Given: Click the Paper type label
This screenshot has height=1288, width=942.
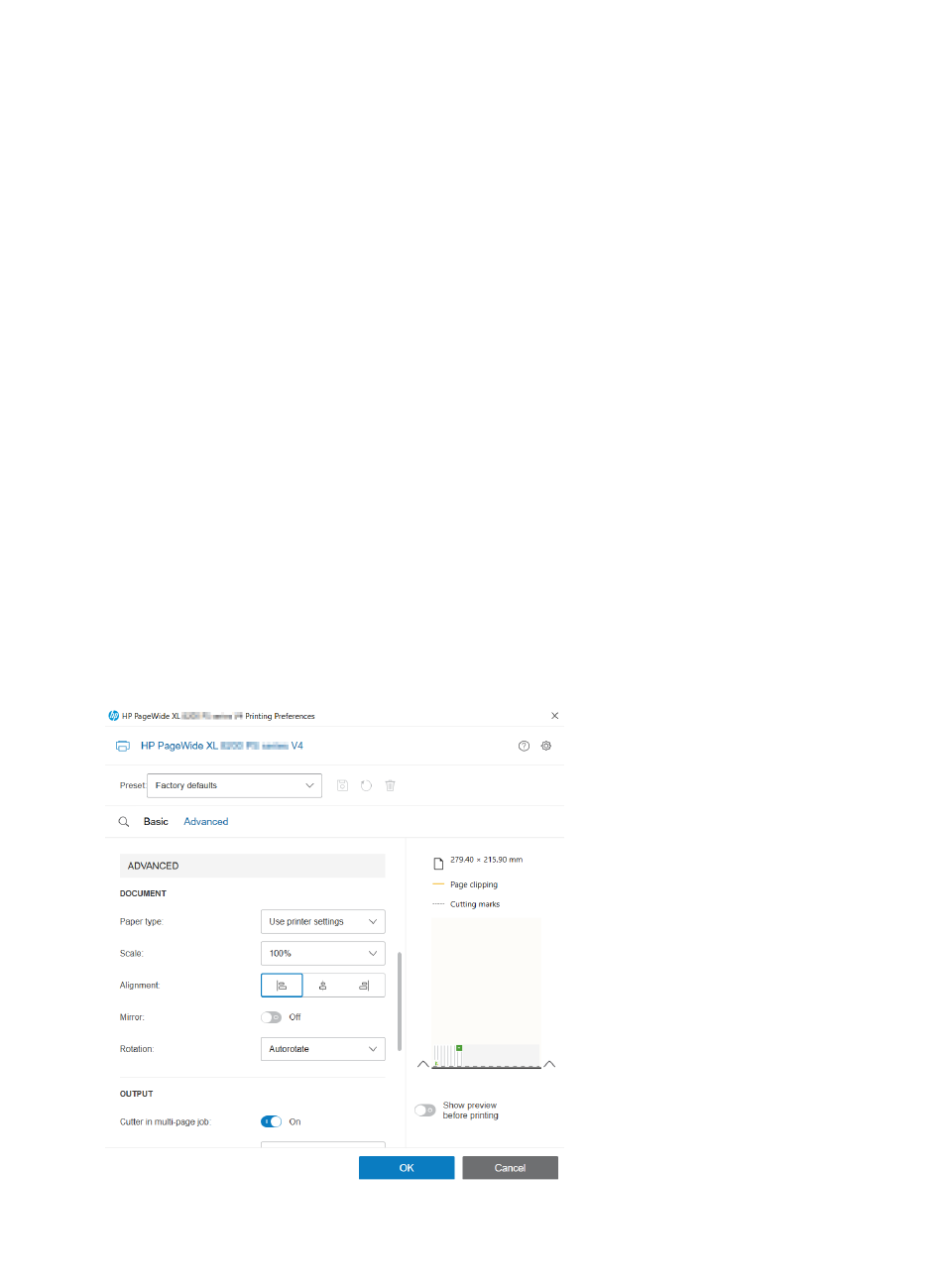Looking at the screenshot, I should coord(141,922).
